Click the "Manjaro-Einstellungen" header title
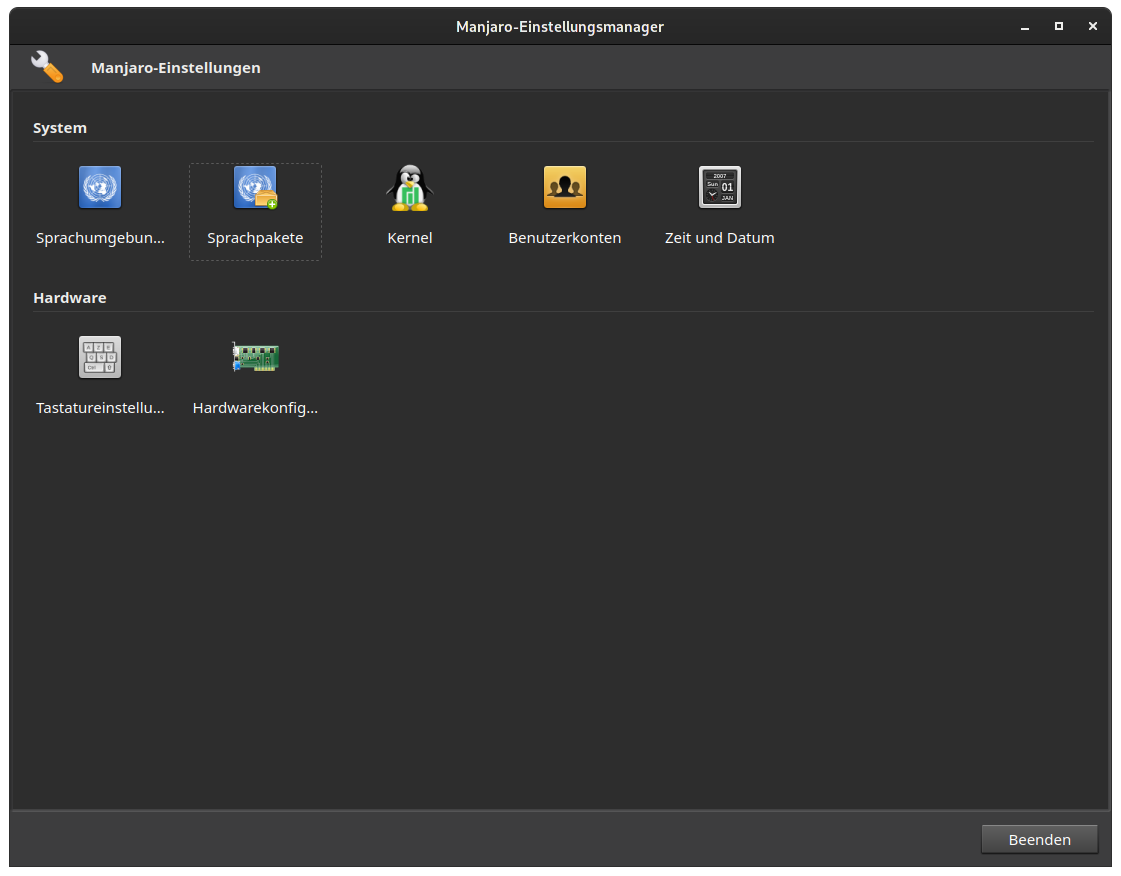1121x876 pixels. tap(176, 68)
